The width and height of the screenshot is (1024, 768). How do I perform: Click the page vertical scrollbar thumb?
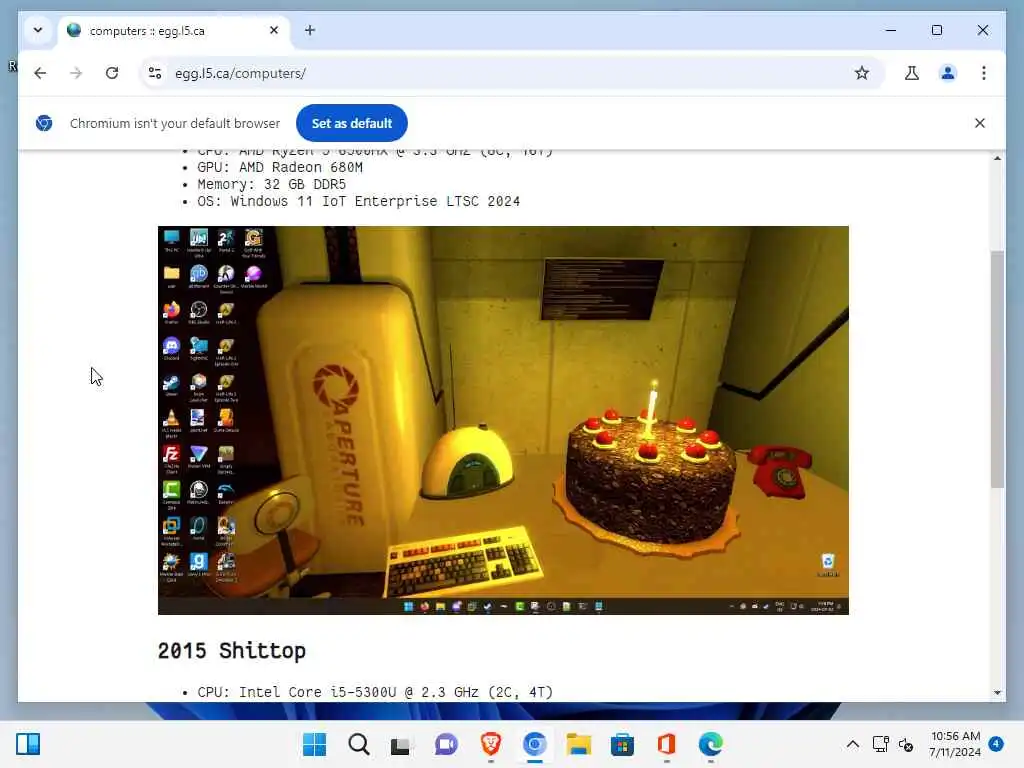[997, 369]
